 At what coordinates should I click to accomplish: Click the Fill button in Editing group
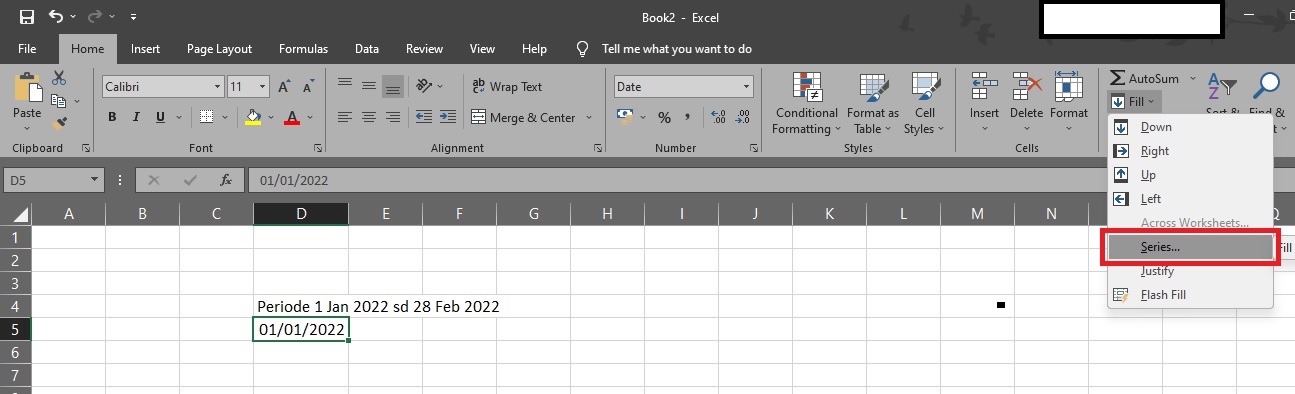point(1133,101)
